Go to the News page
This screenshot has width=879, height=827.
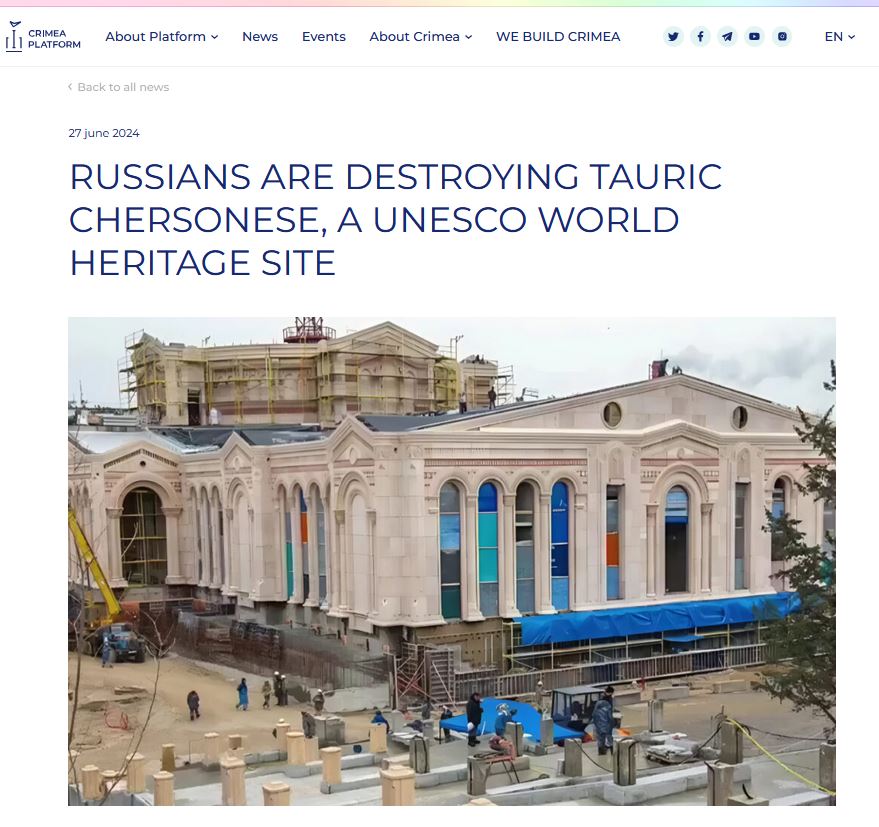[x=260, y=37]
